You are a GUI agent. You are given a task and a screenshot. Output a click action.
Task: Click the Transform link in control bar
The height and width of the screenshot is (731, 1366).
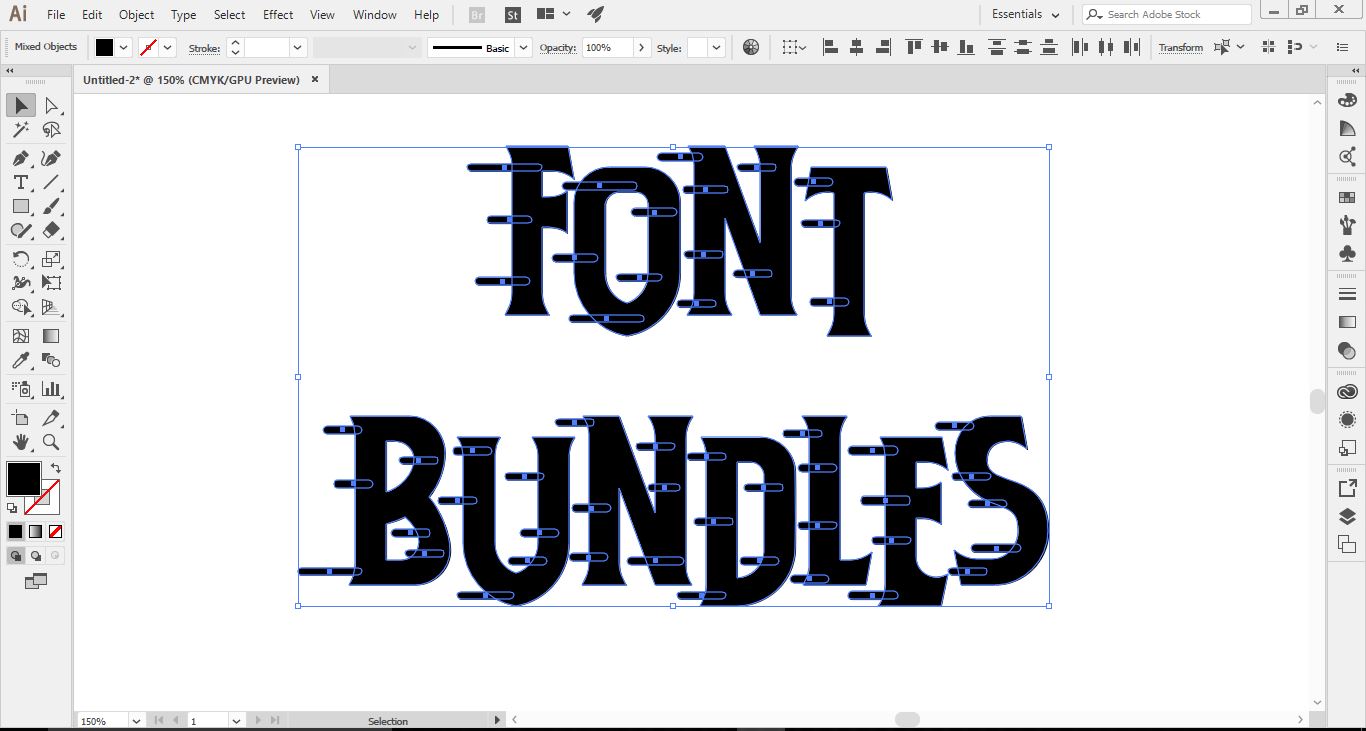point(1181,47)
